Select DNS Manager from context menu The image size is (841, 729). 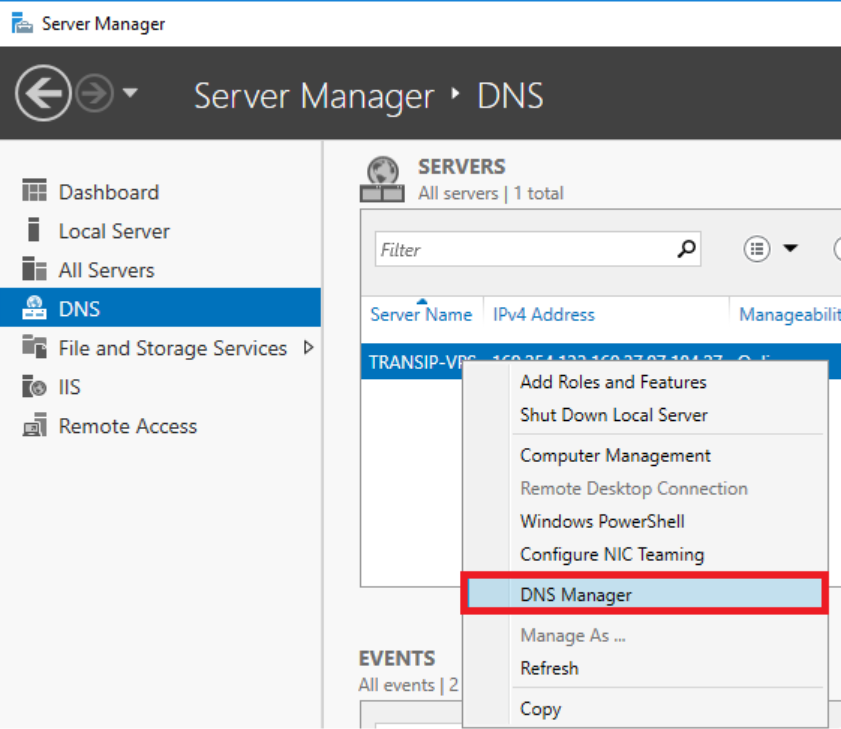point(576,595)
